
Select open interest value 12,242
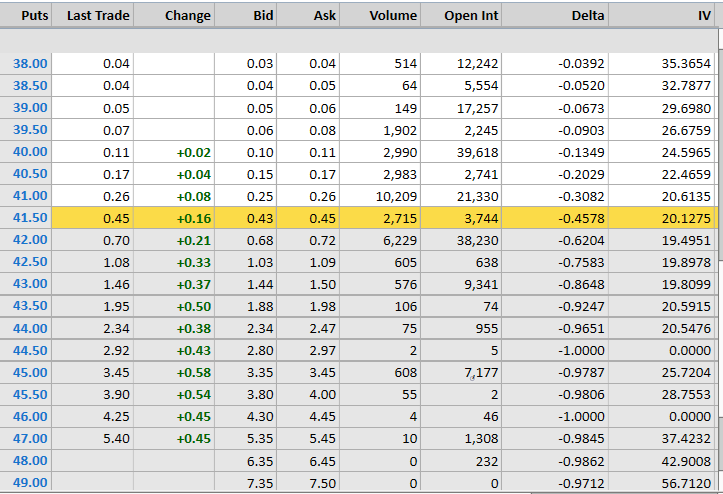pyautogui.click(x=477, y=64)
